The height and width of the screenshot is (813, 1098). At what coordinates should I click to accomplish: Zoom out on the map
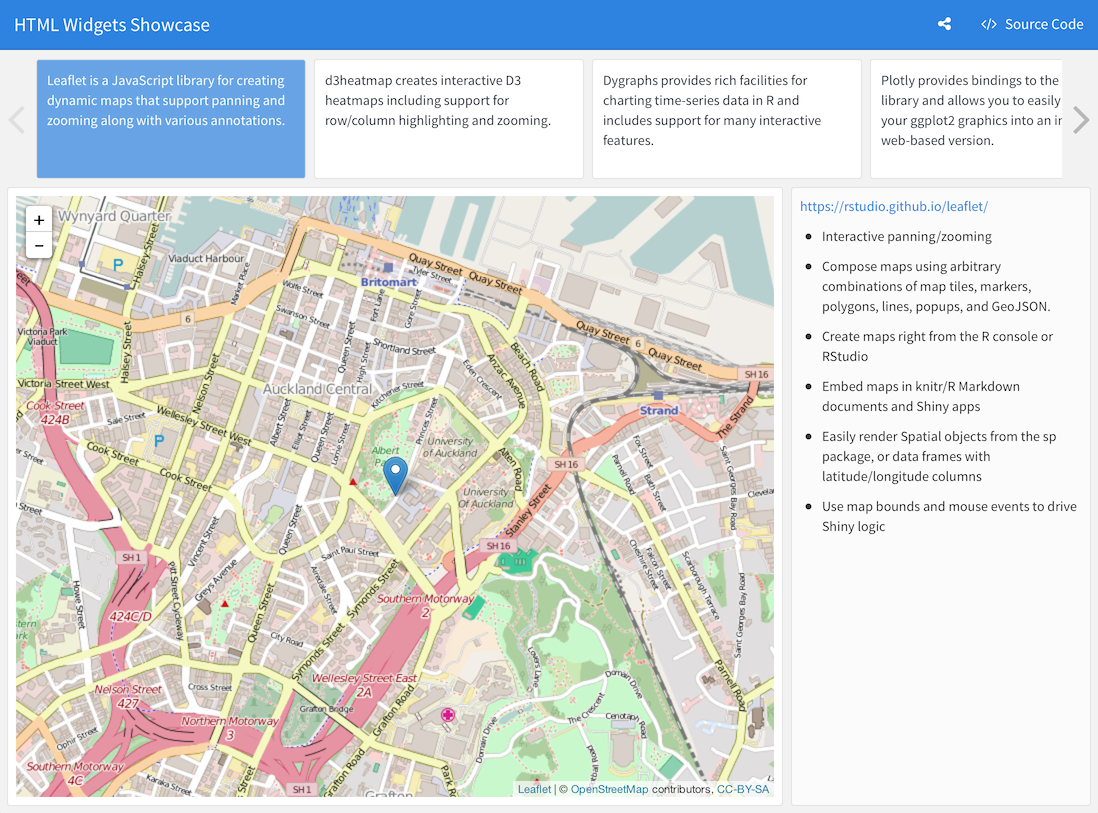(x=39, y=245)
